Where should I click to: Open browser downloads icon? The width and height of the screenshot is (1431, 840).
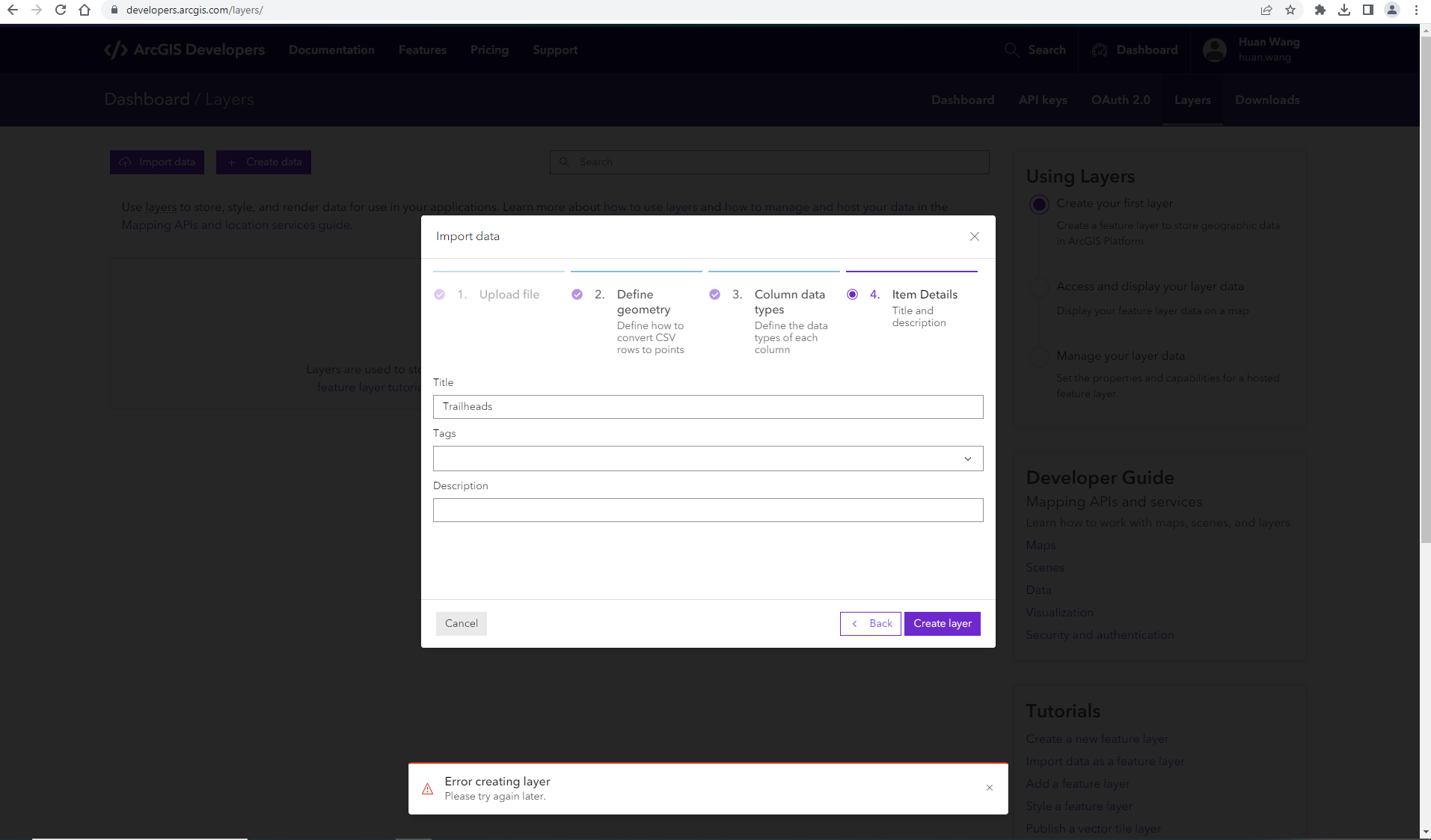coord(1344,10)
